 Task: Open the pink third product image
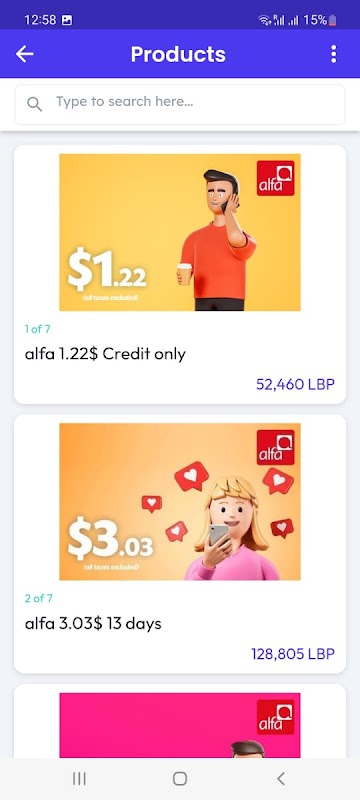coord(180,725)
